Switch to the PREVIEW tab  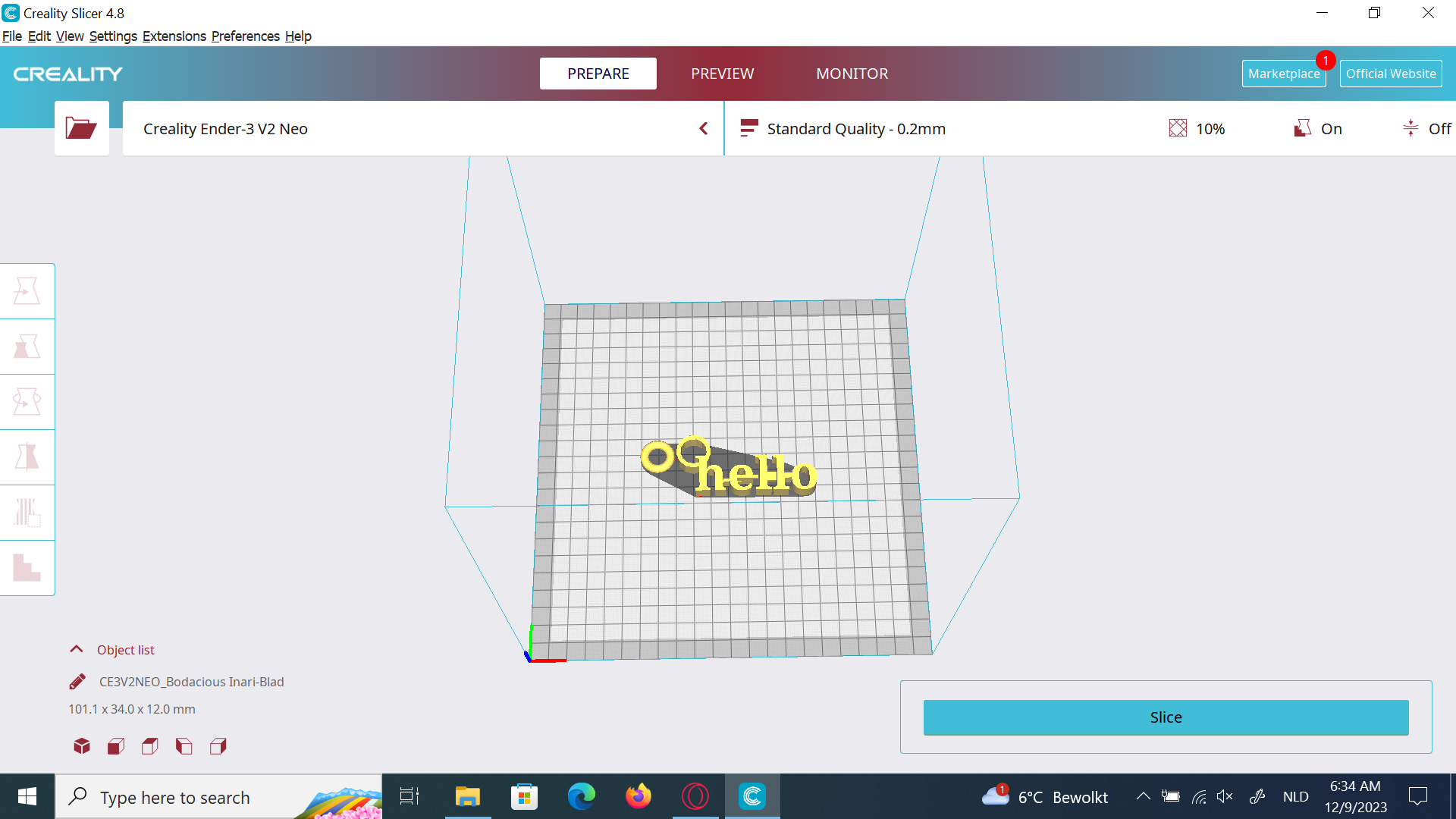tap(722, 74)
